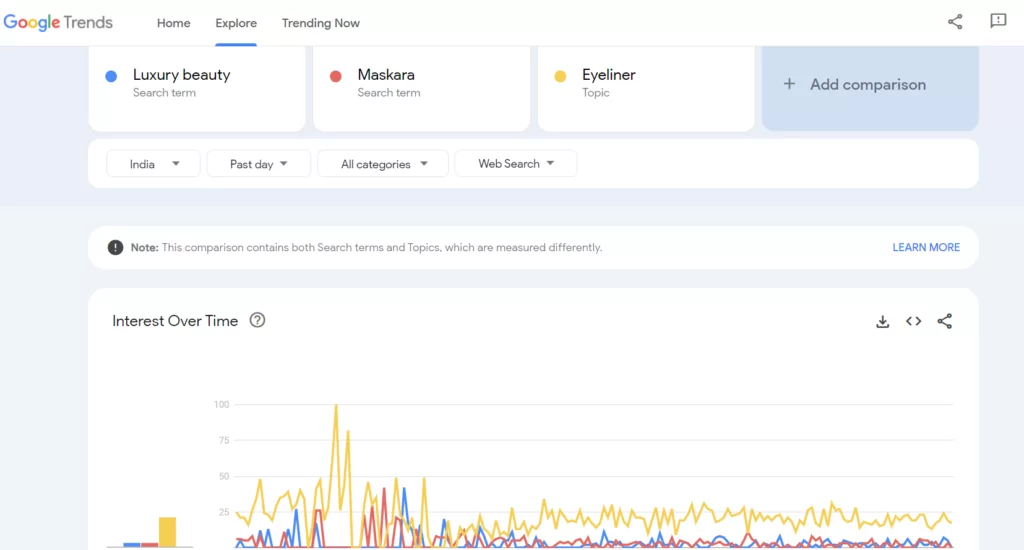Click Add comparison button
Screen dimensions: 1024x550
(870, 88)
